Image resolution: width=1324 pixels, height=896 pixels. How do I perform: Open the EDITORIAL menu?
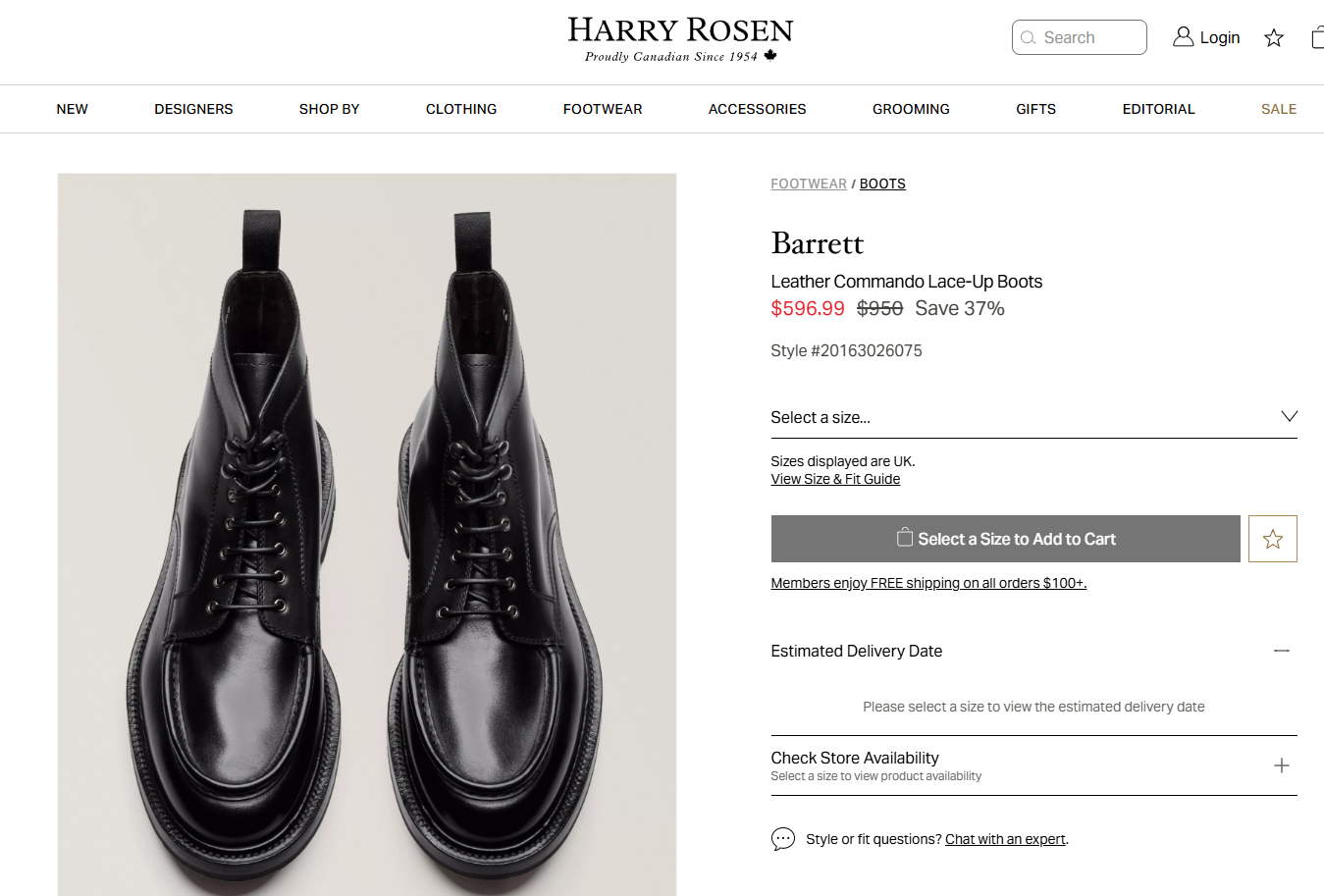pos(1159,109)
